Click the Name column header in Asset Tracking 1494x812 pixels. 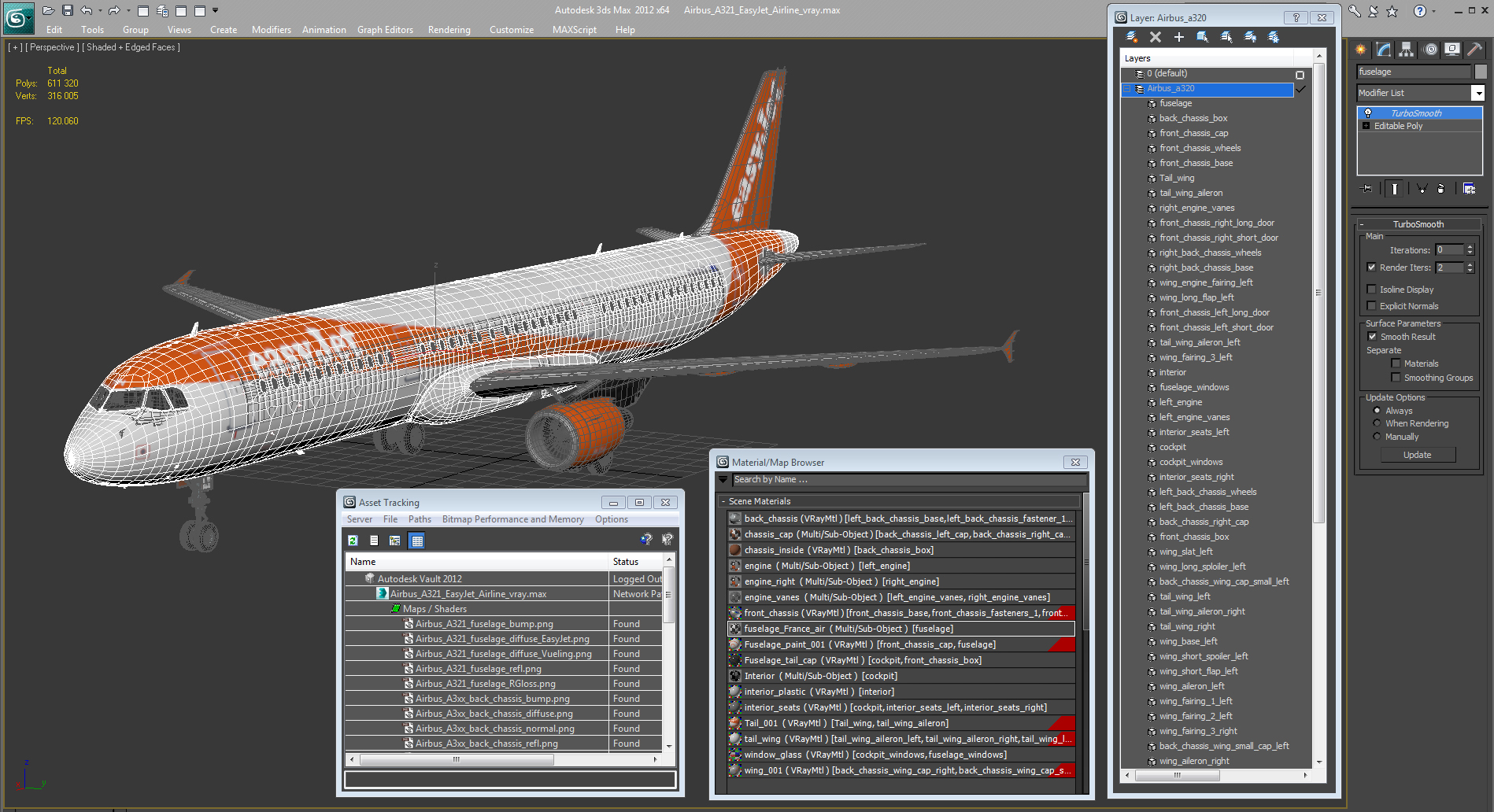point(477,562)
